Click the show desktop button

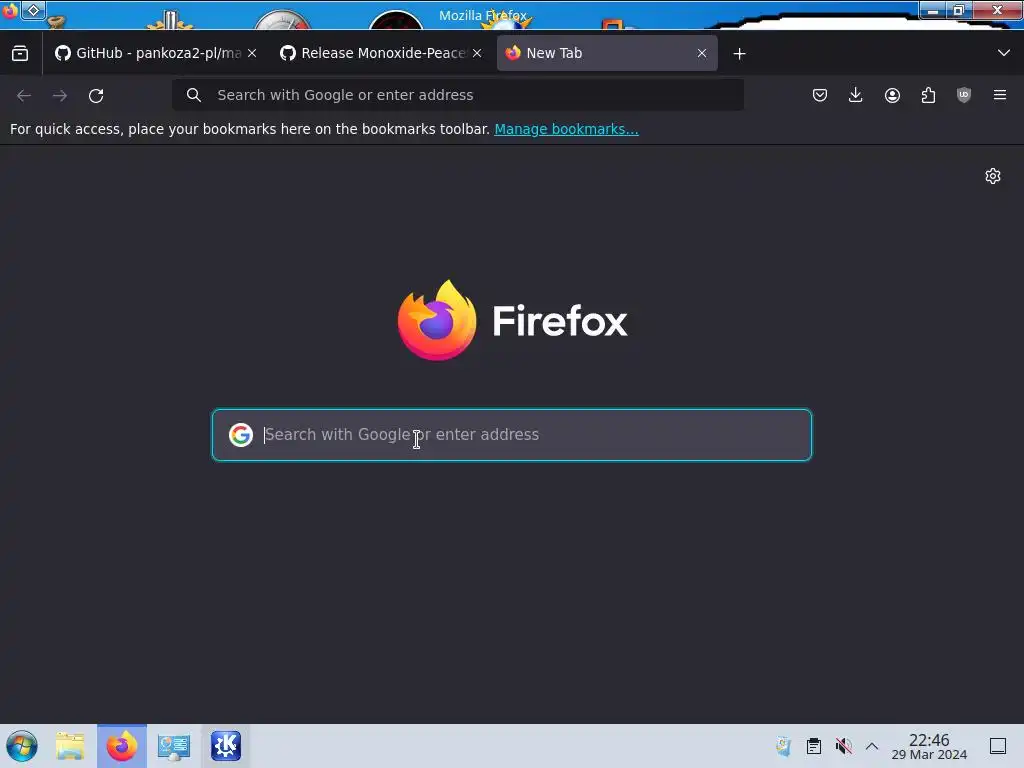[998, 746]
